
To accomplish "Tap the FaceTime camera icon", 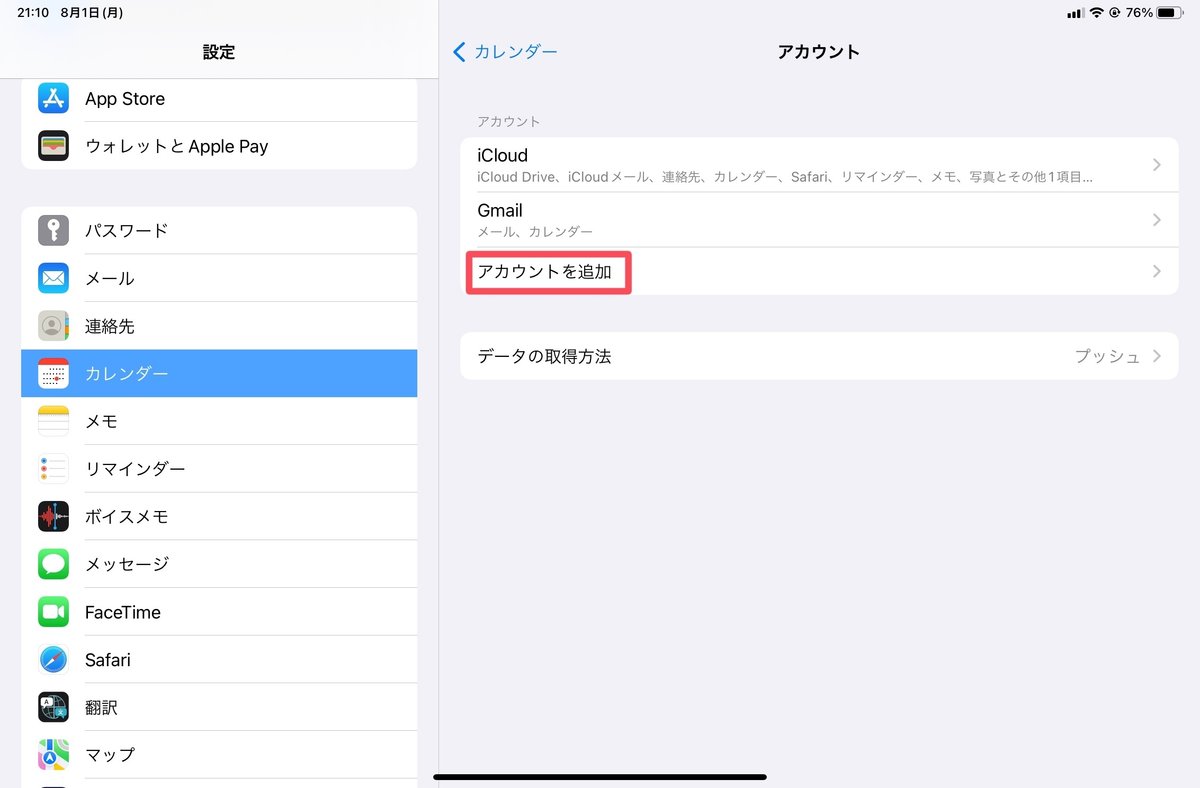I will (53, 612).
